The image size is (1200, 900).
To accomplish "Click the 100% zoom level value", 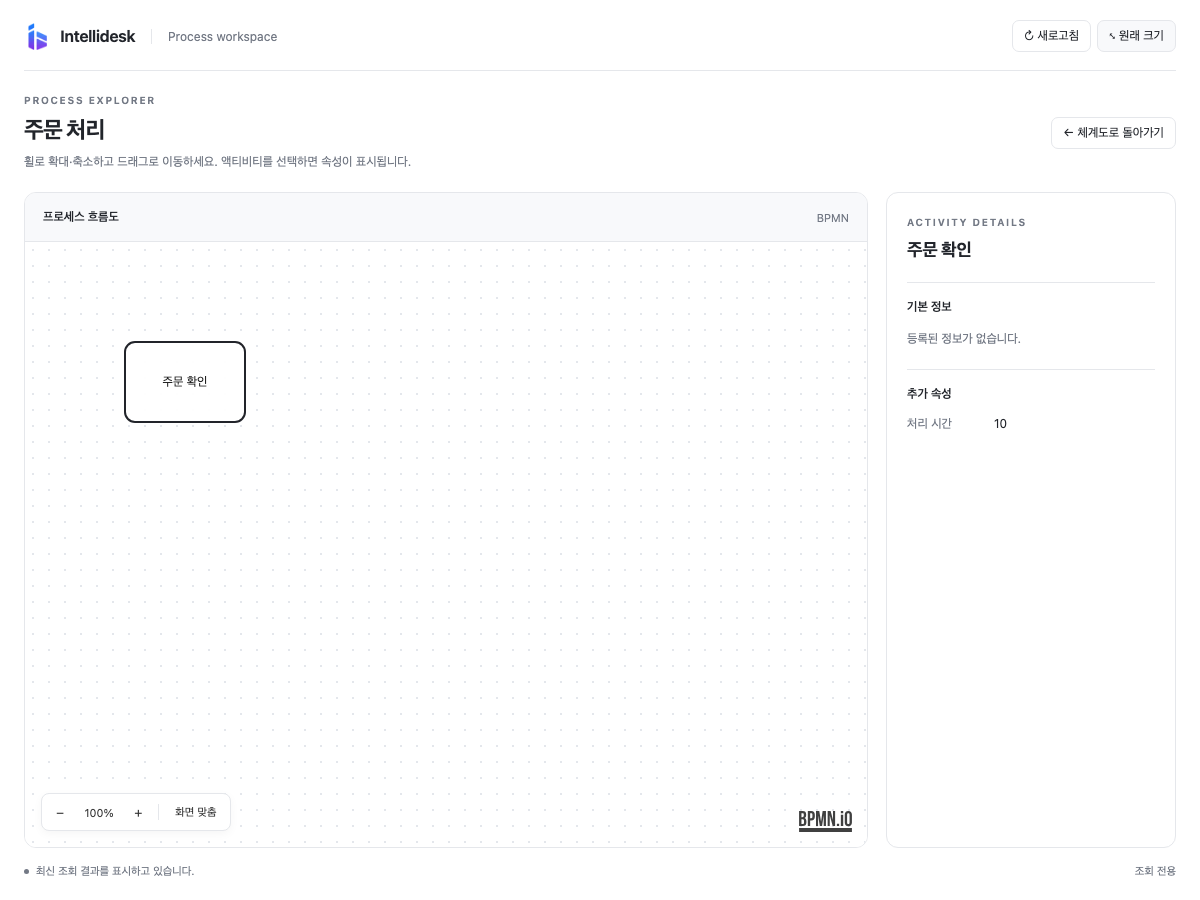I will [x=99, y=813].
